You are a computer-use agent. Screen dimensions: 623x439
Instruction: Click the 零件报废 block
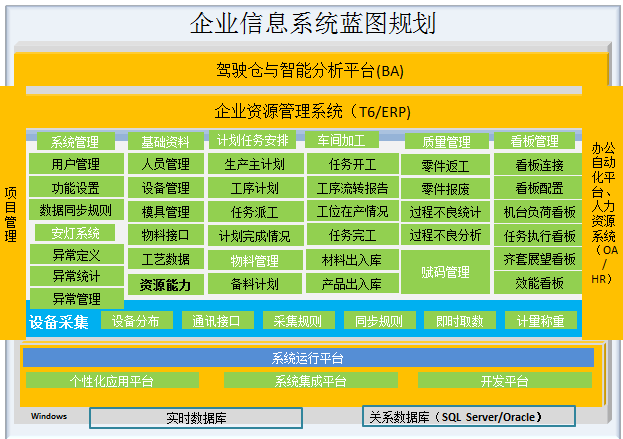445,188
